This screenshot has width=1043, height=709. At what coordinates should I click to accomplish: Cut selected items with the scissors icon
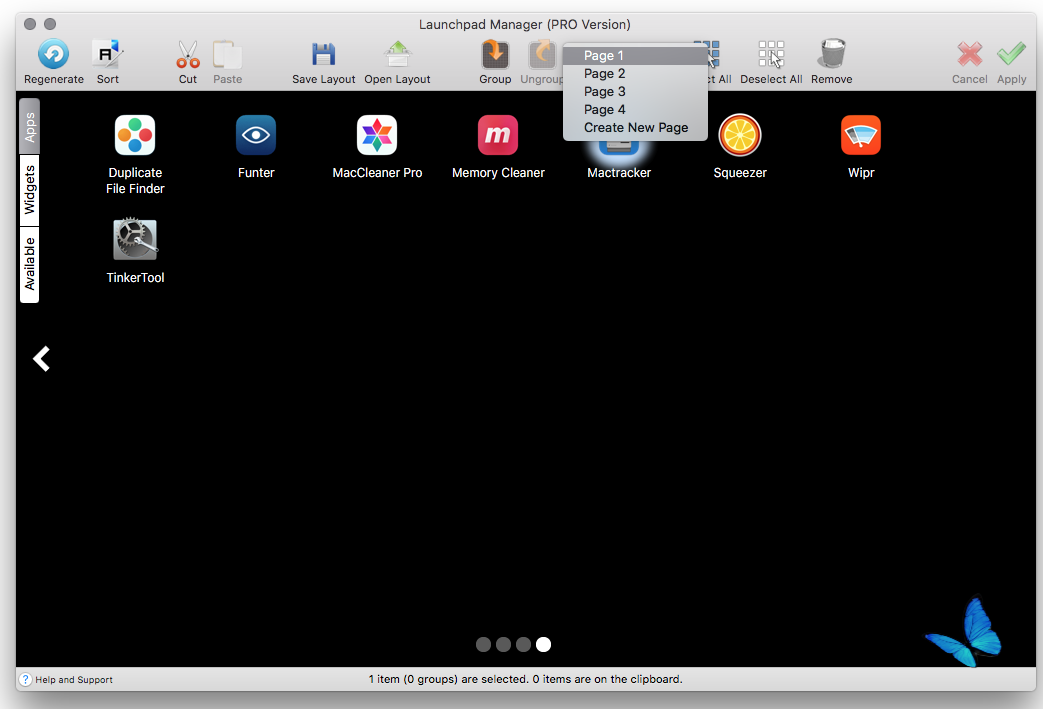click(x=188, y=55)
